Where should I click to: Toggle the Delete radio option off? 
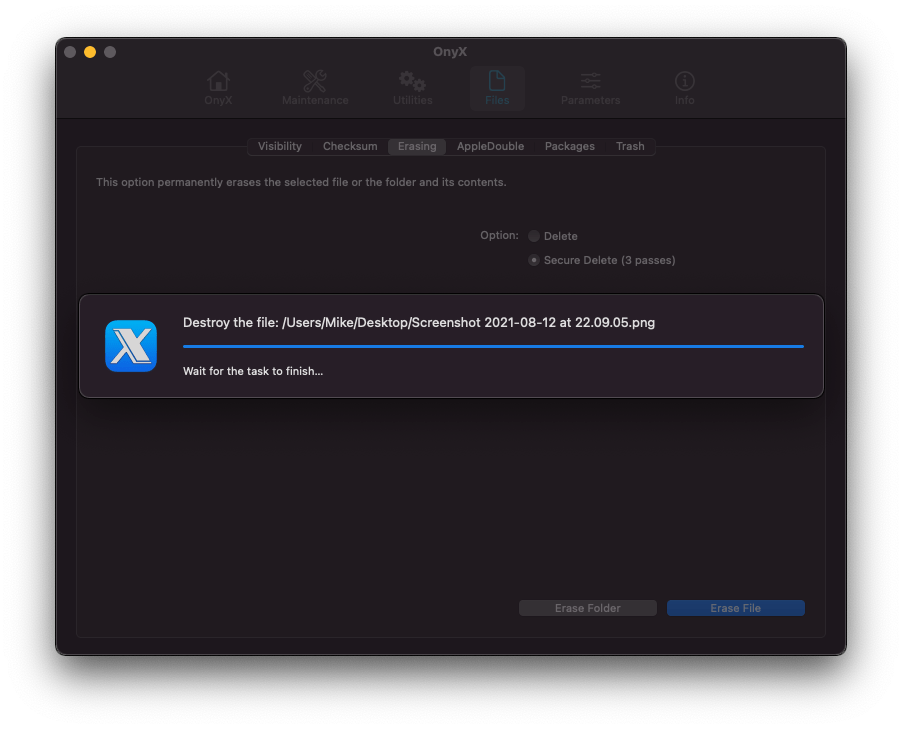click(x=534, y=236)
